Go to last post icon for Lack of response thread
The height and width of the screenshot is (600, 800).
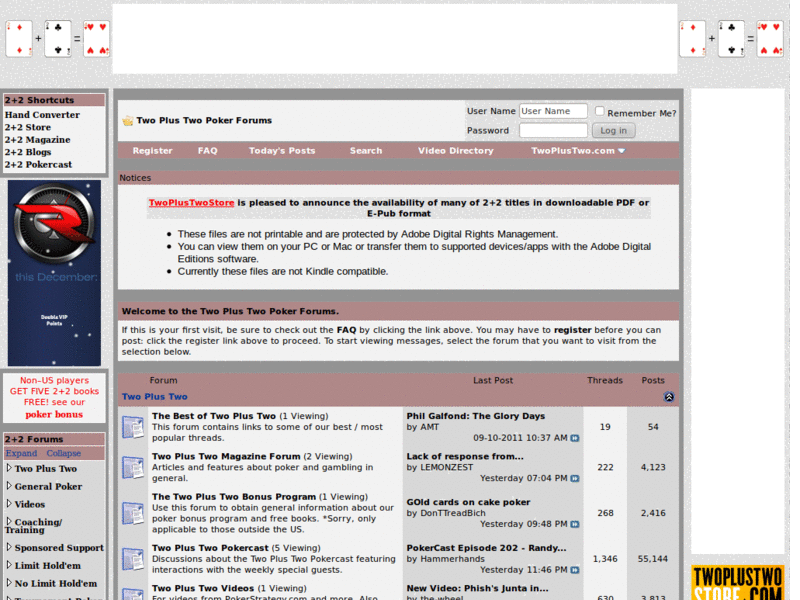575,479
